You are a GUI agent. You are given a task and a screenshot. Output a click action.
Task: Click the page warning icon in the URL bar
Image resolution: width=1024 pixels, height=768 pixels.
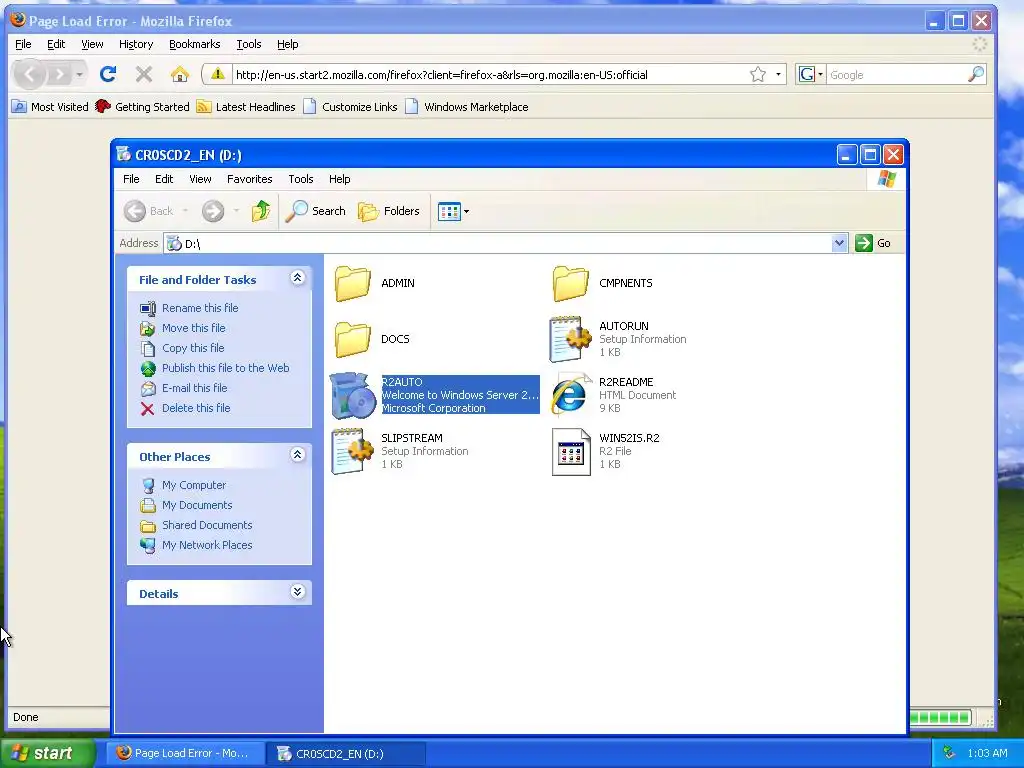point(217,74)
